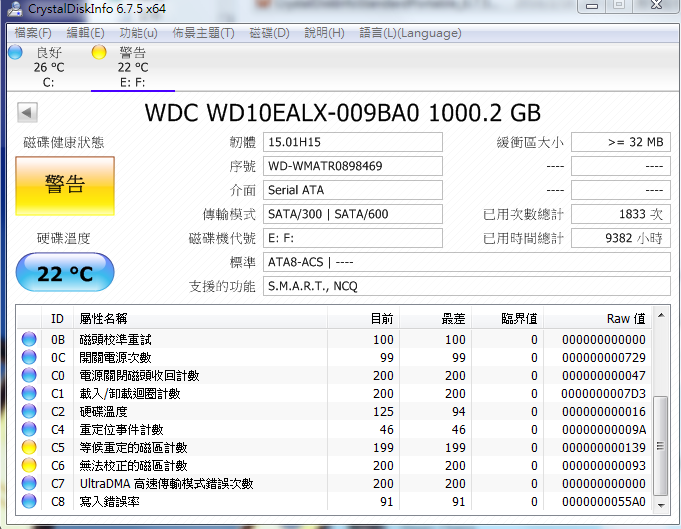Click status dot for attribute 0B
The height and width of the screenshot is (529, 681).
tap(29, 339)
